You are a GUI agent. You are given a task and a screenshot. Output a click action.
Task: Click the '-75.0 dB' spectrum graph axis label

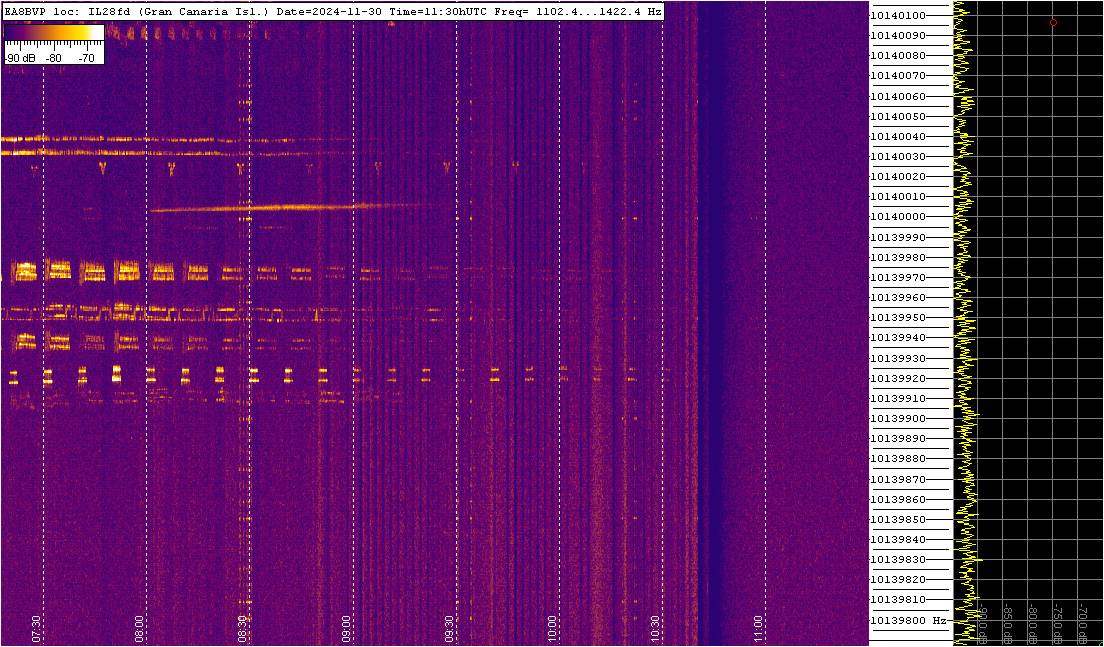1058,625
